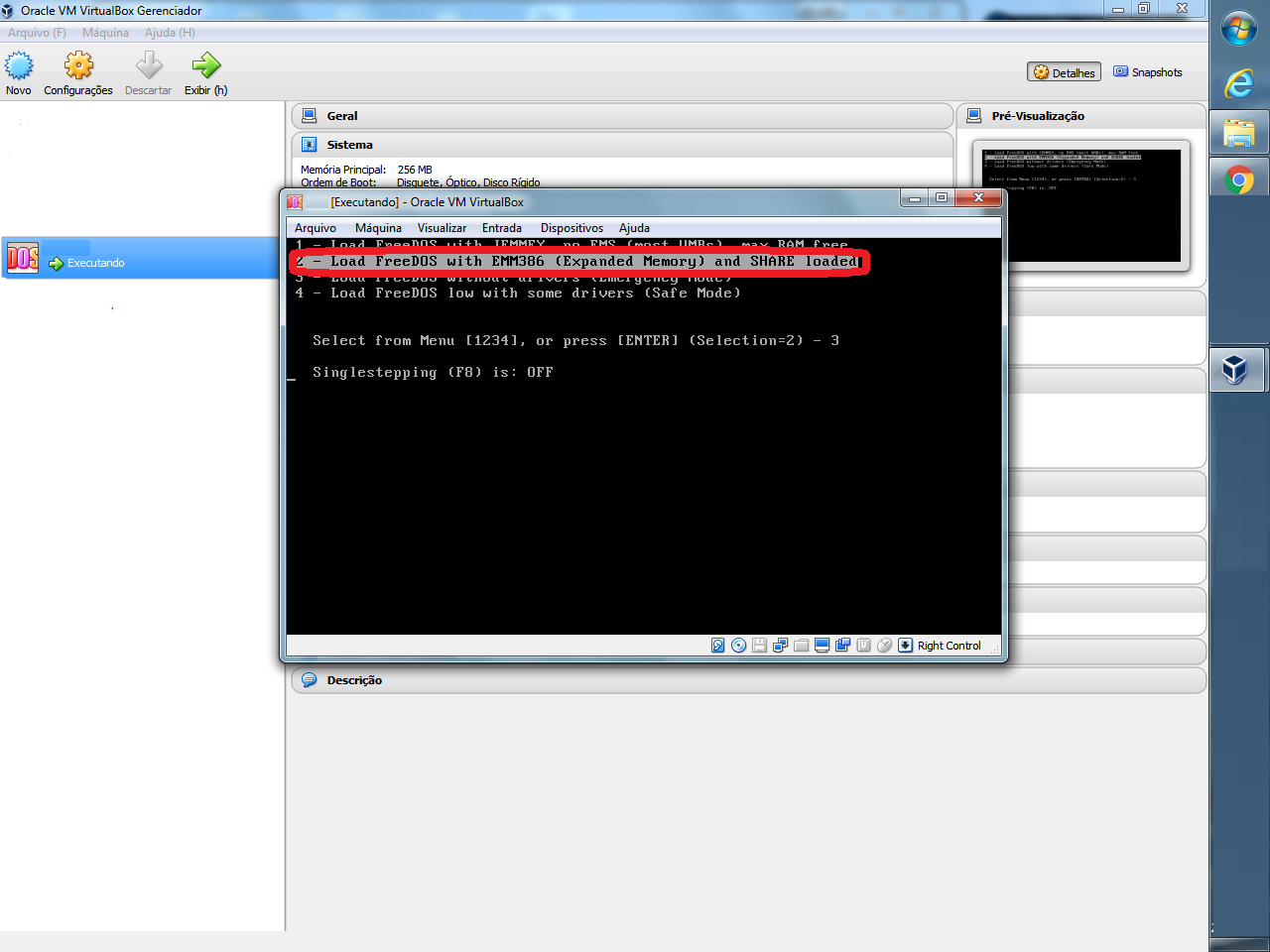This screenshot has height=952, width=1270.
Task: Click the Geral section icon
Action: 310,116
